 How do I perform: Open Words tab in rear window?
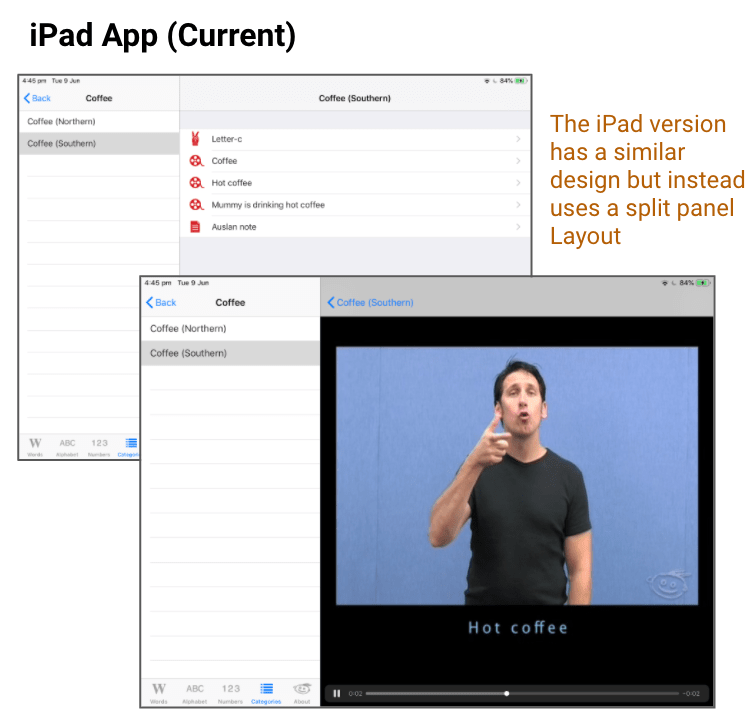click(x=35, y=447)
